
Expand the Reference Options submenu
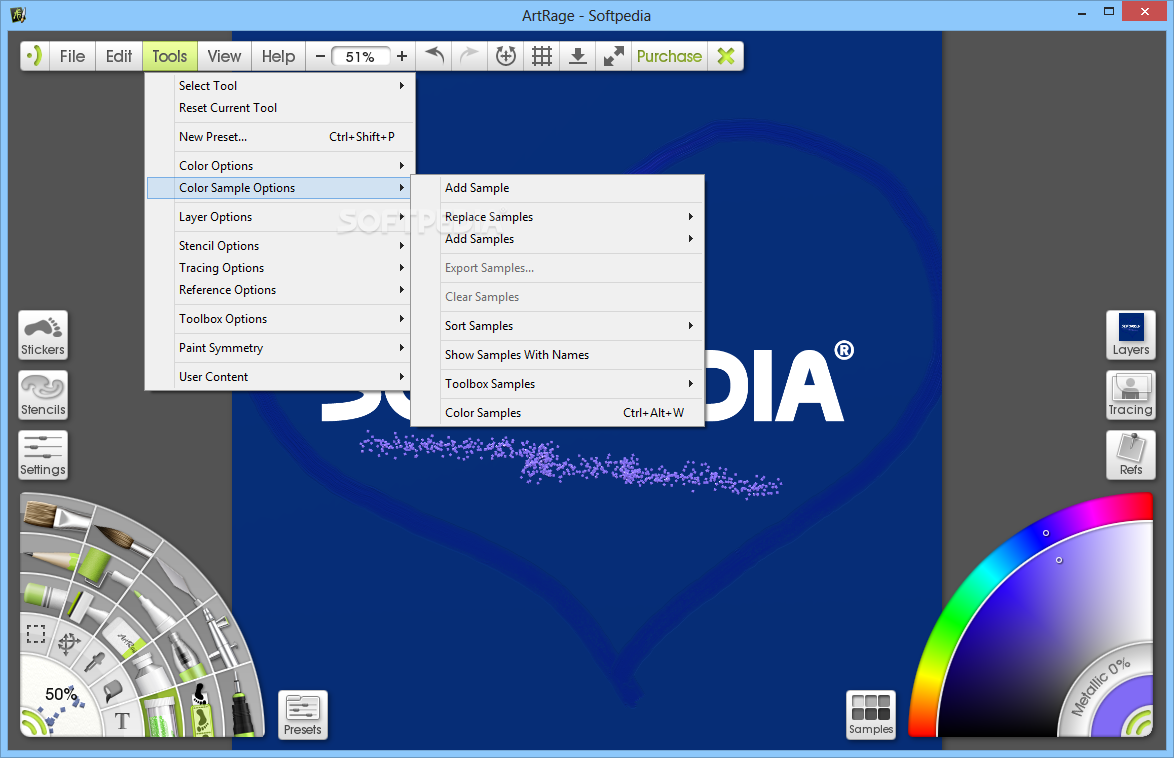281,290
